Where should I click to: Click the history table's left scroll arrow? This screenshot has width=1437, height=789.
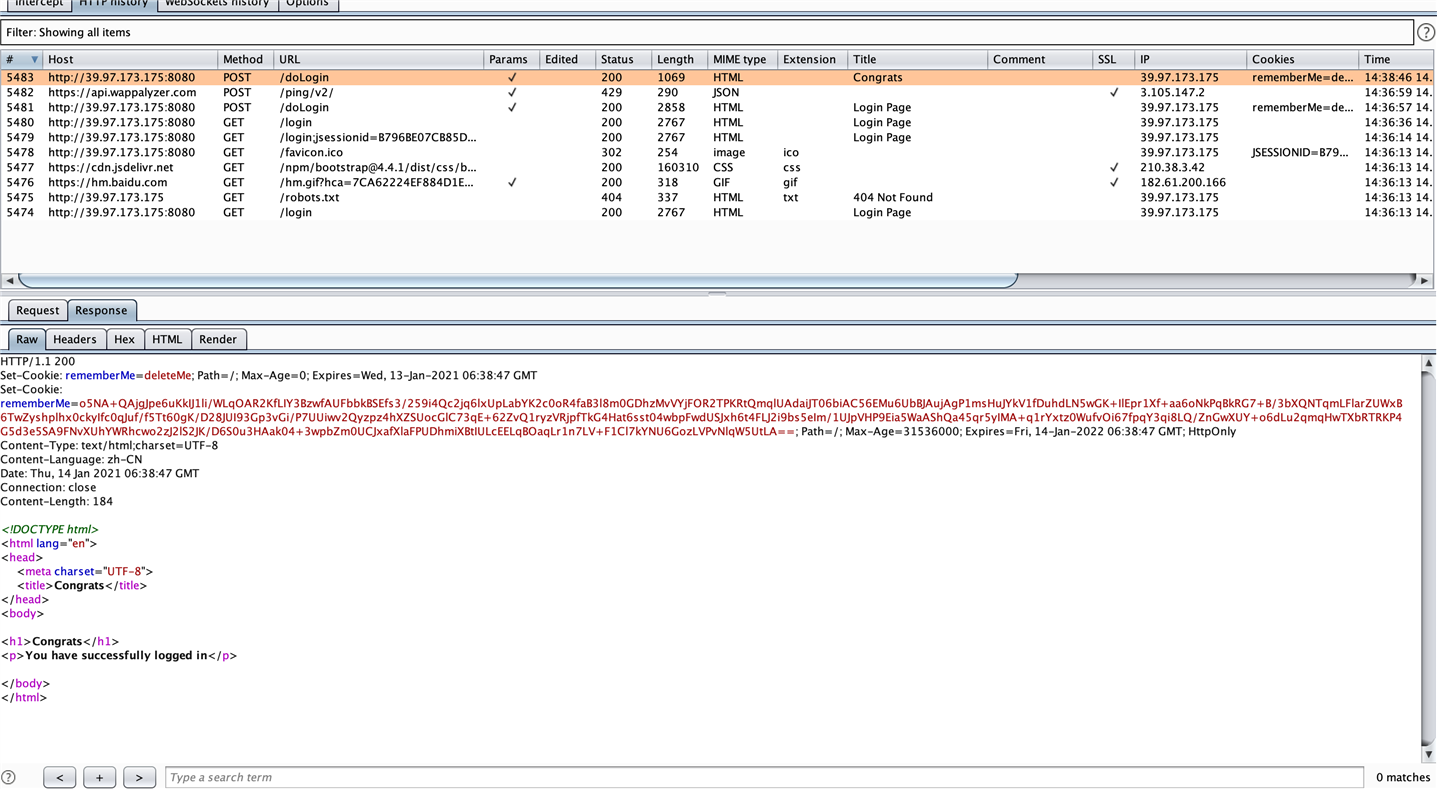pyautogui.click(x=9, y=281)
